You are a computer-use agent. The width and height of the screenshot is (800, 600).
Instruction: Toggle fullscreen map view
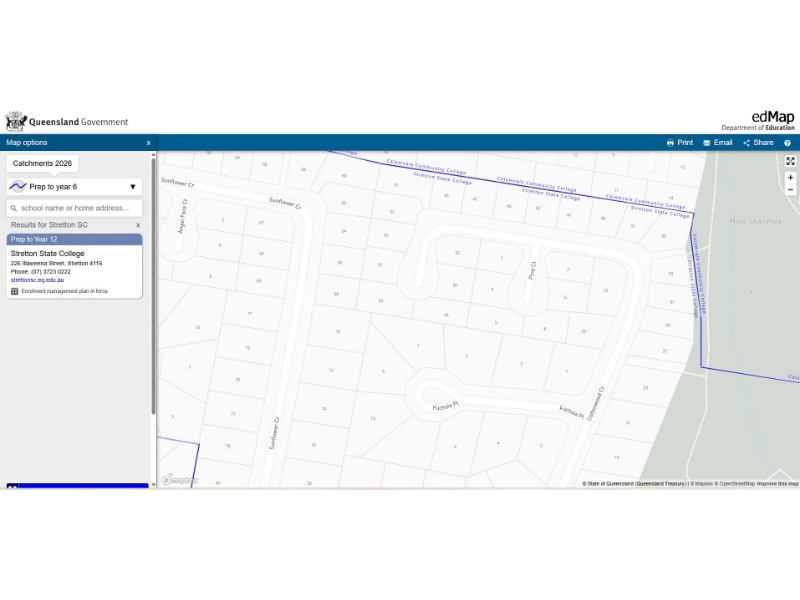pos(790,161)
